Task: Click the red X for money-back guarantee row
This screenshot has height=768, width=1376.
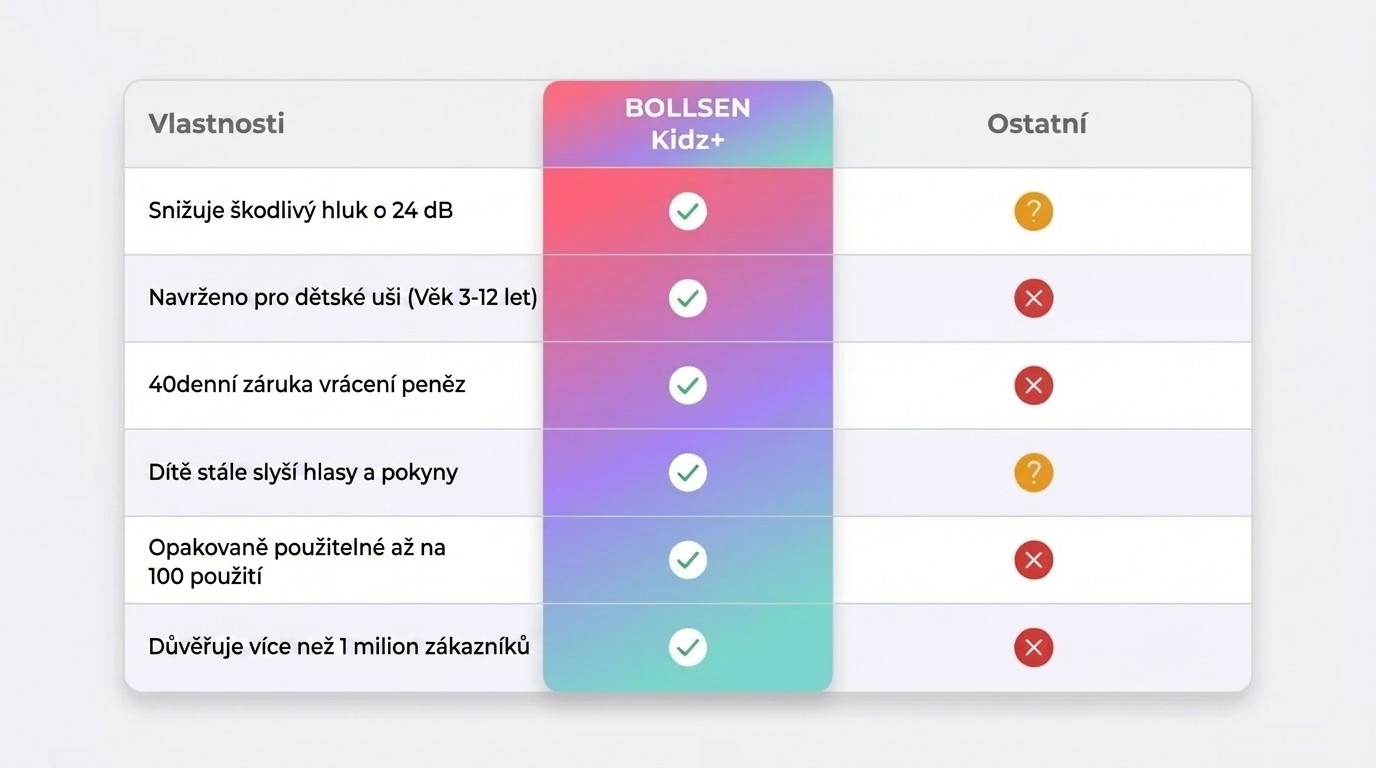Action: coord(1033,385)
